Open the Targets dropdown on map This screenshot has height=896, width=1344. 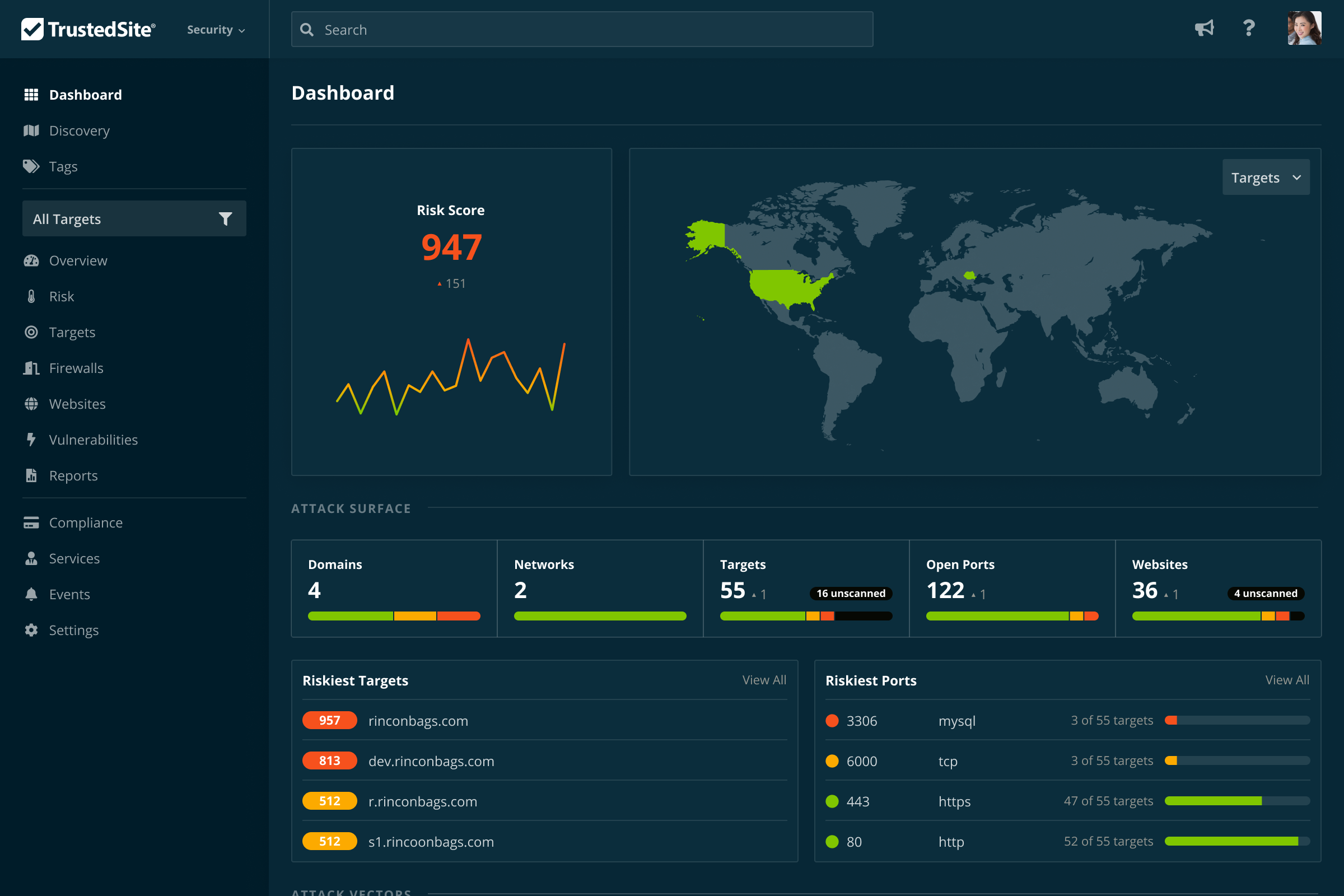coord(1266,178)
